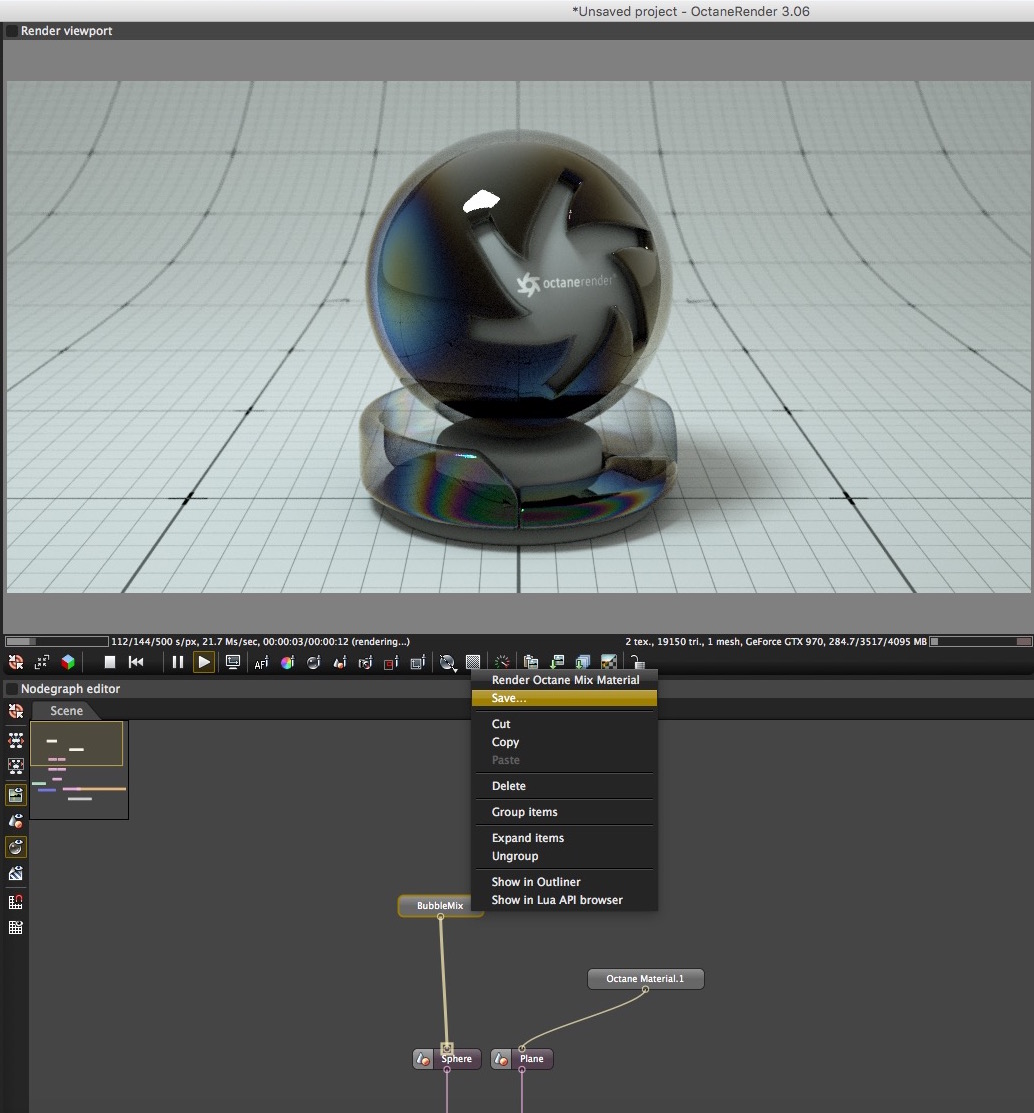The height and width of the screenshot is (1113, 1034).
Task: Click the Nodegraph editor panel checkbox
Action: [12, 689]
